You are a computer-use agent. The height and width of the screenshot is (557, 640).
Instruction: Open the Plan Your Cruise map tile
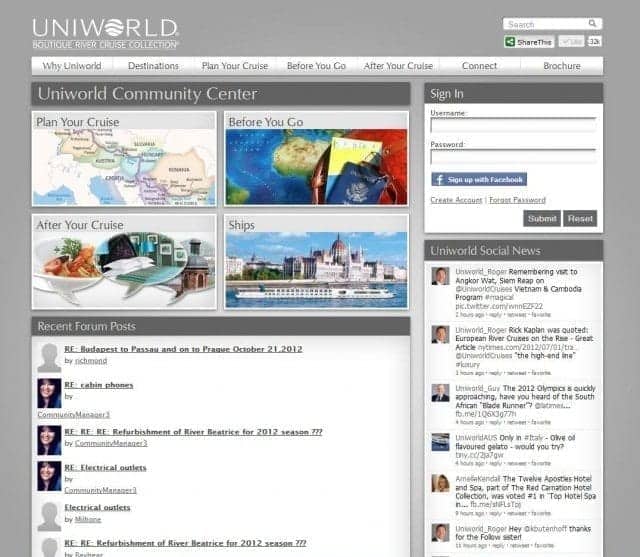coord(124,159)
